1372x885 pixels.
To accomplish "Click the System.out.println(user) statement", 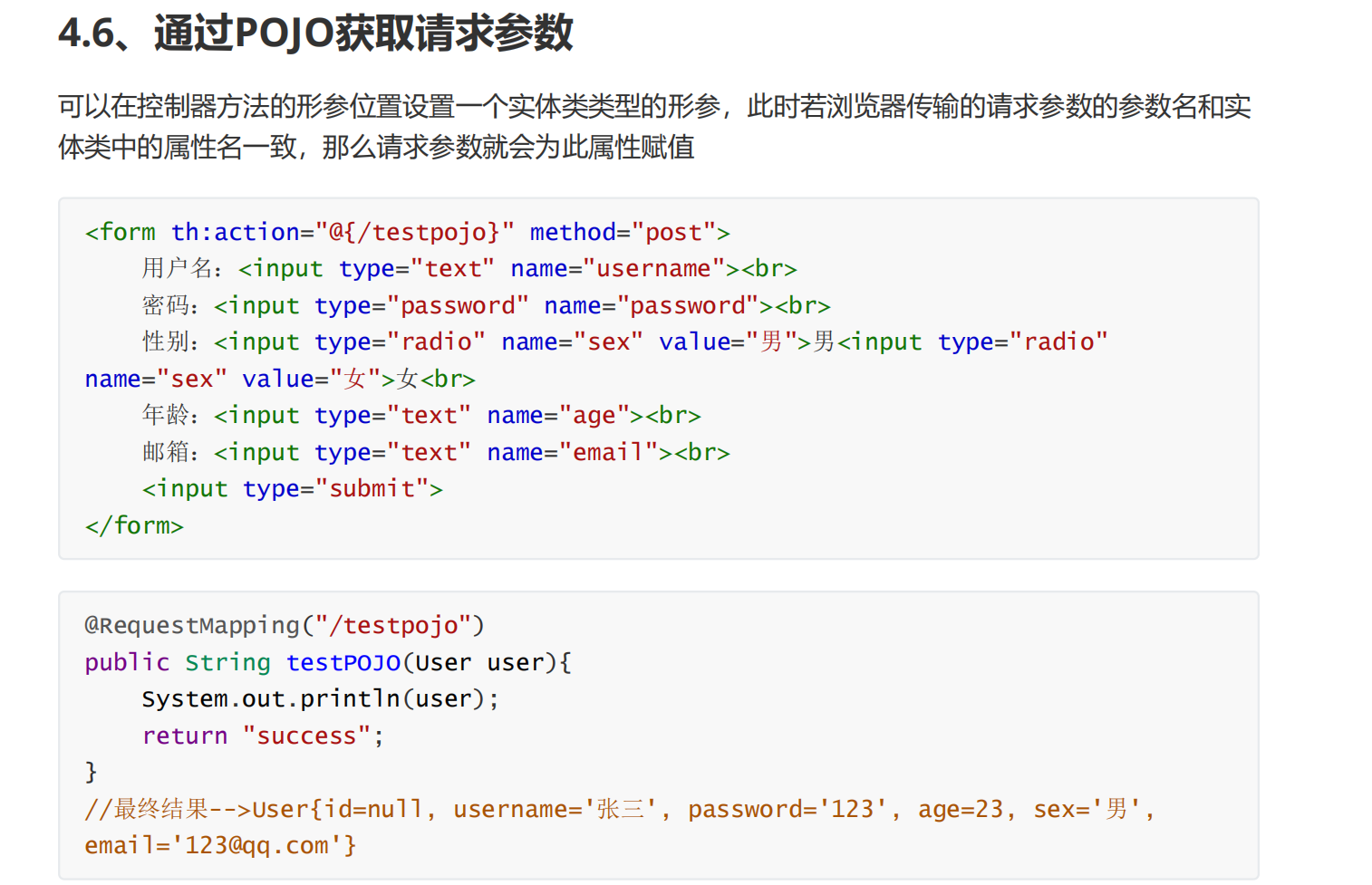I will pyautogui.click(x=320, y=699).
